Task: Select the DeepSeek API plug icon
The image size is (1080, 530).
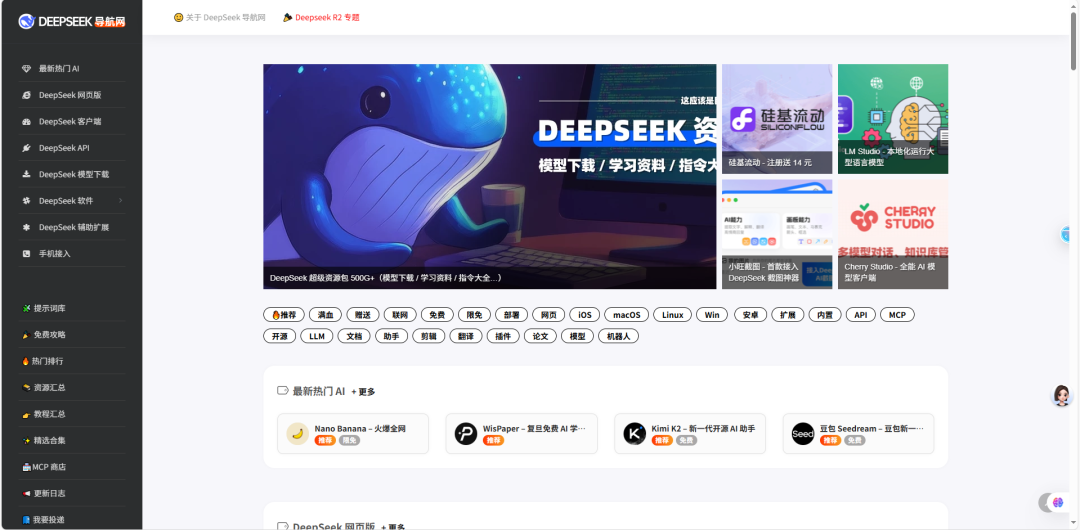Action: 26,148
